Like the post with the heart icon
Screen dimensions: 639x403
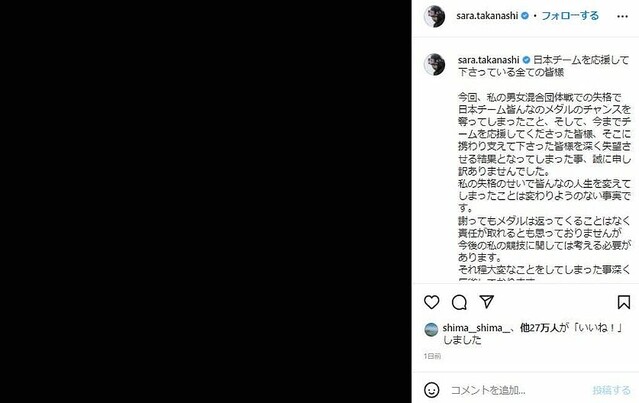click(432, 302)
